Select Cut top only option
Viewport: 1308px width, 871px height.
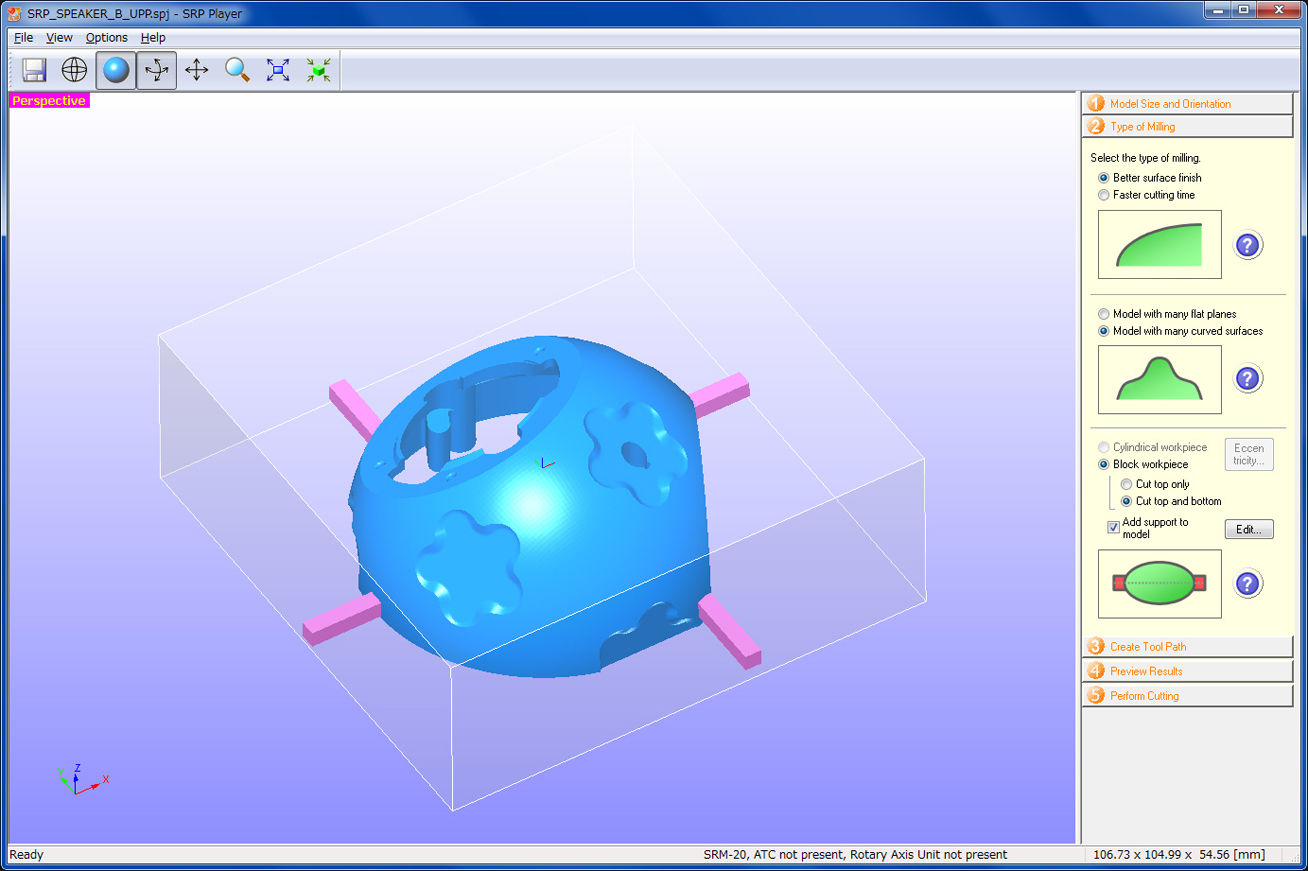click(x=1127, y=484)
